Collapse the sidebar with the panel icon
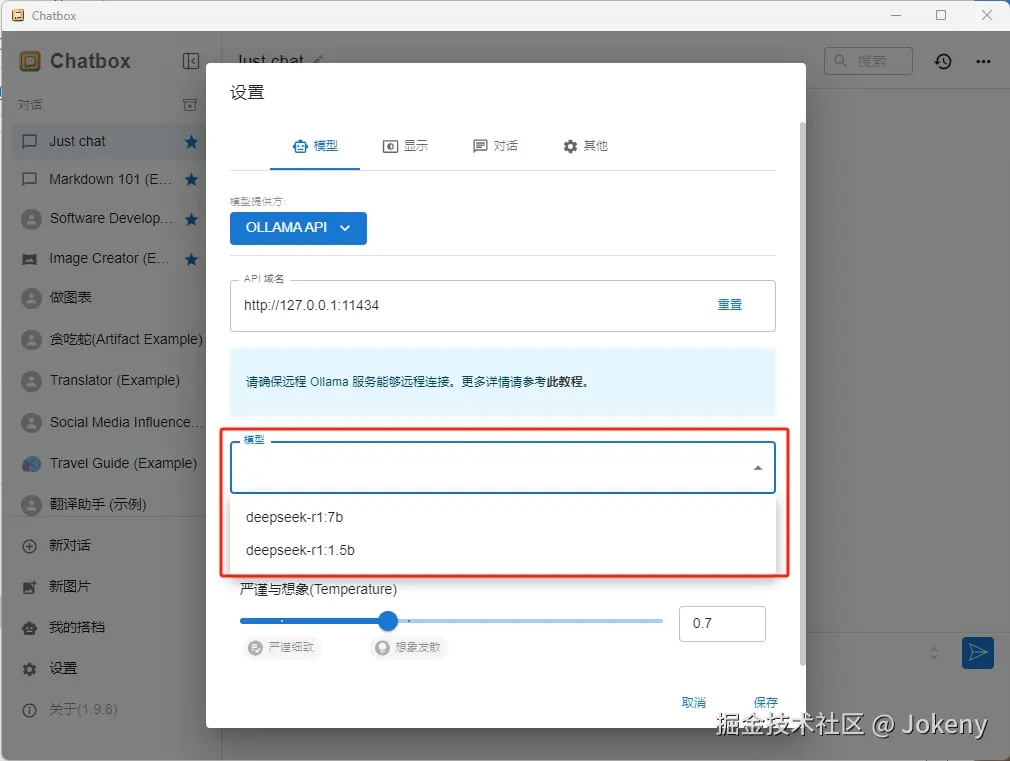Viewport: 1010px width, 761px height. 191,61
